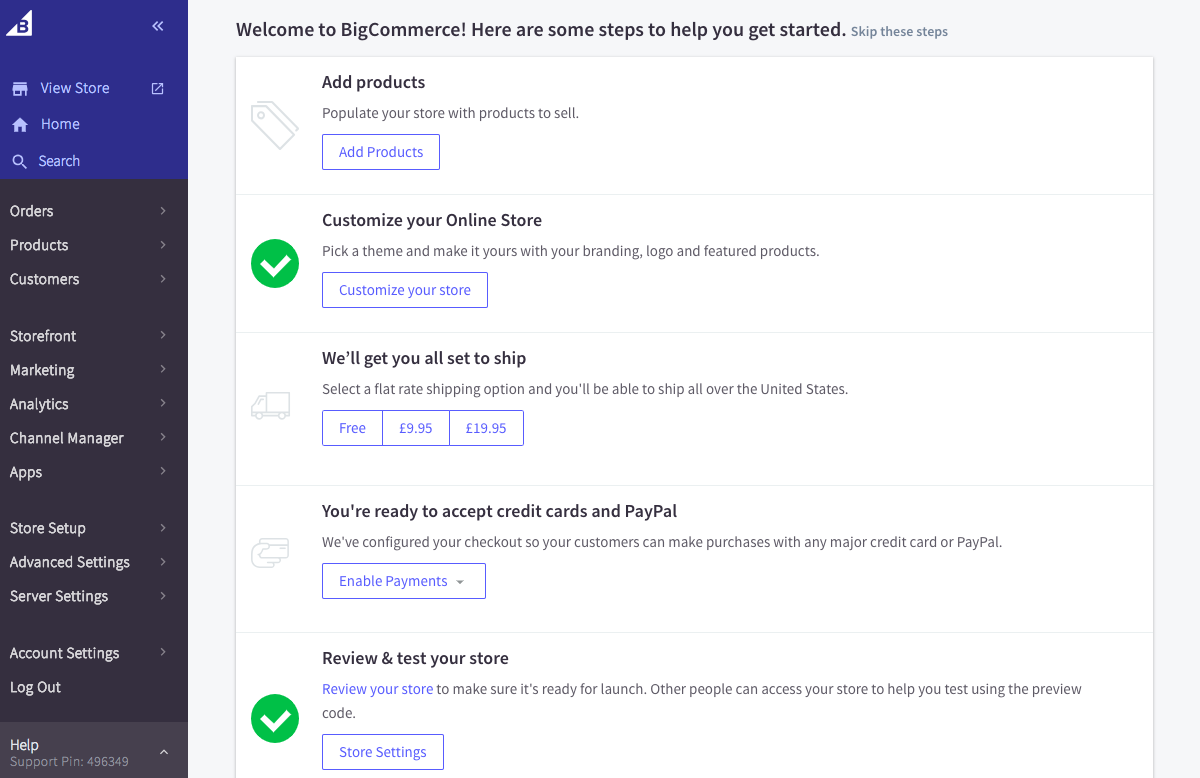Collapse sidebar with double-chevron icon
The height and width of the screenshot is (778, 1200).
coord(158,26)
